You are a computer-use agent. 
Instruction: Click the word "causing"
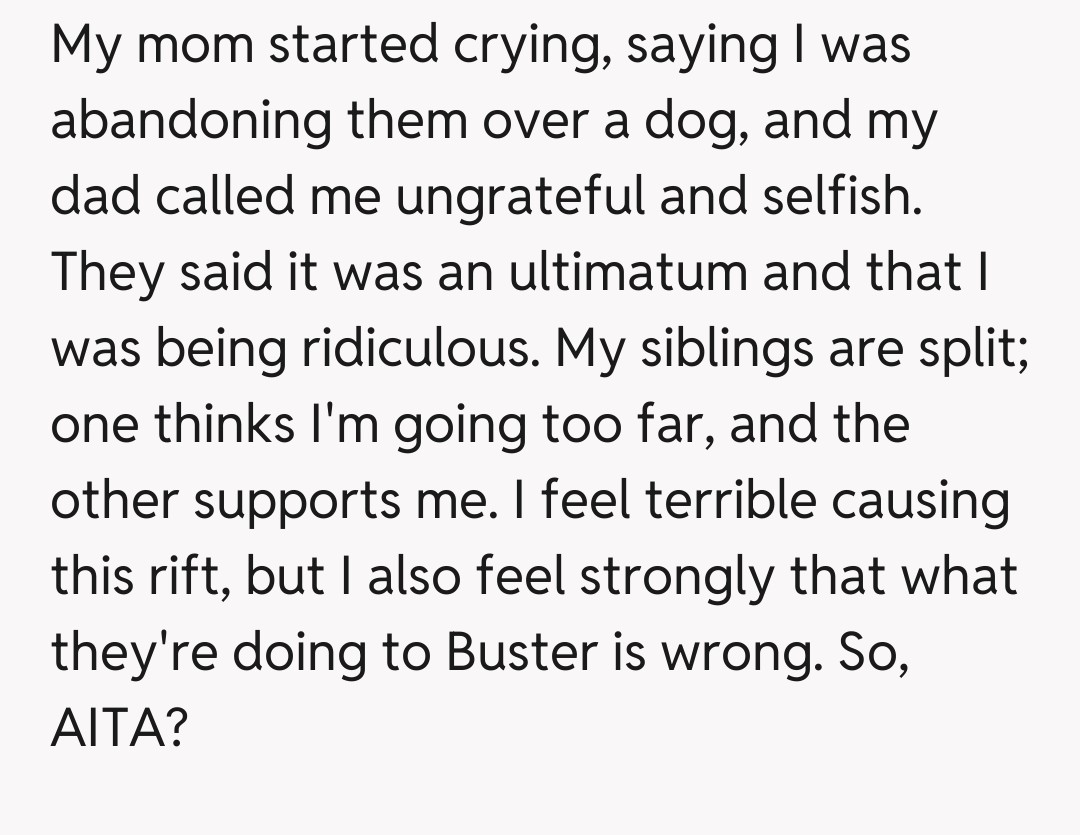click(x=921, y=500)
